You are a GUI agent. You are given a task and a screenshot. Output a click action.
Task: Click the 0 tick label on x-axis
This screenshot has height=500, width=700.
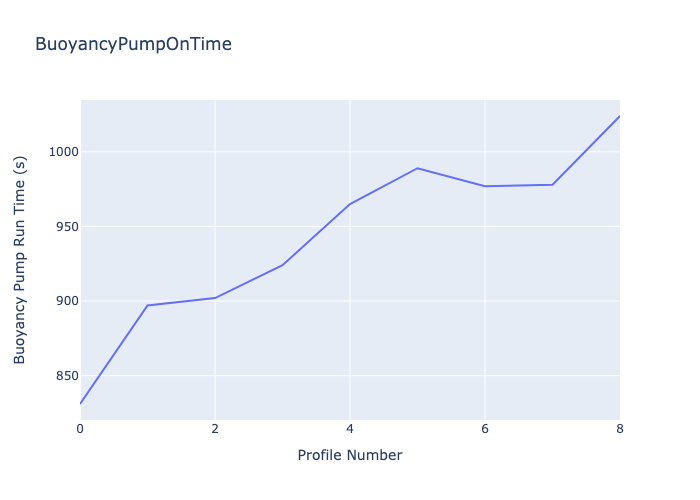pyautogui.click(x=81, y=428)
